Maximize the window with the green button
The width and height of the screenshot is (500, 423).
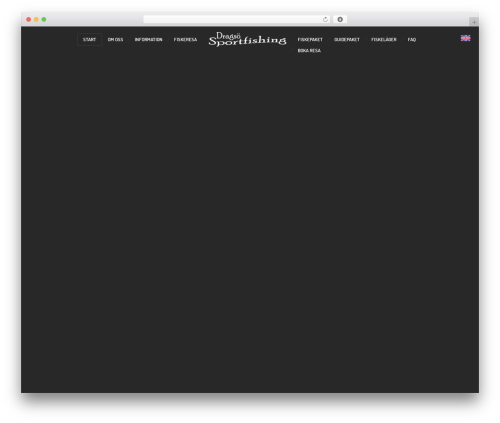(44, 19)
